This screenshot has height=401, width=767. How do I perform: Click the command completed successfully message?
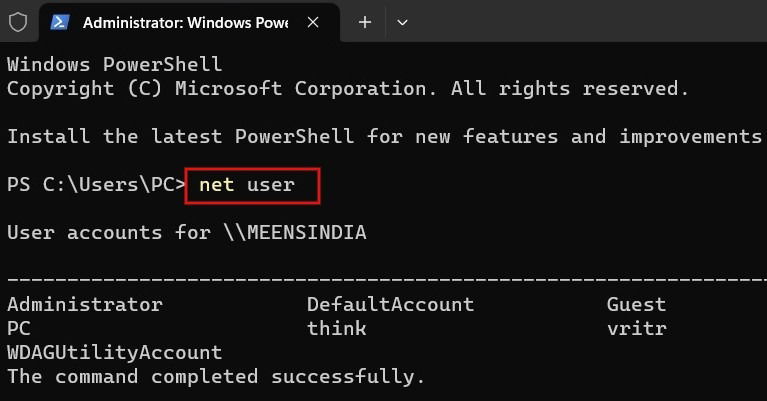pos(216,377)
